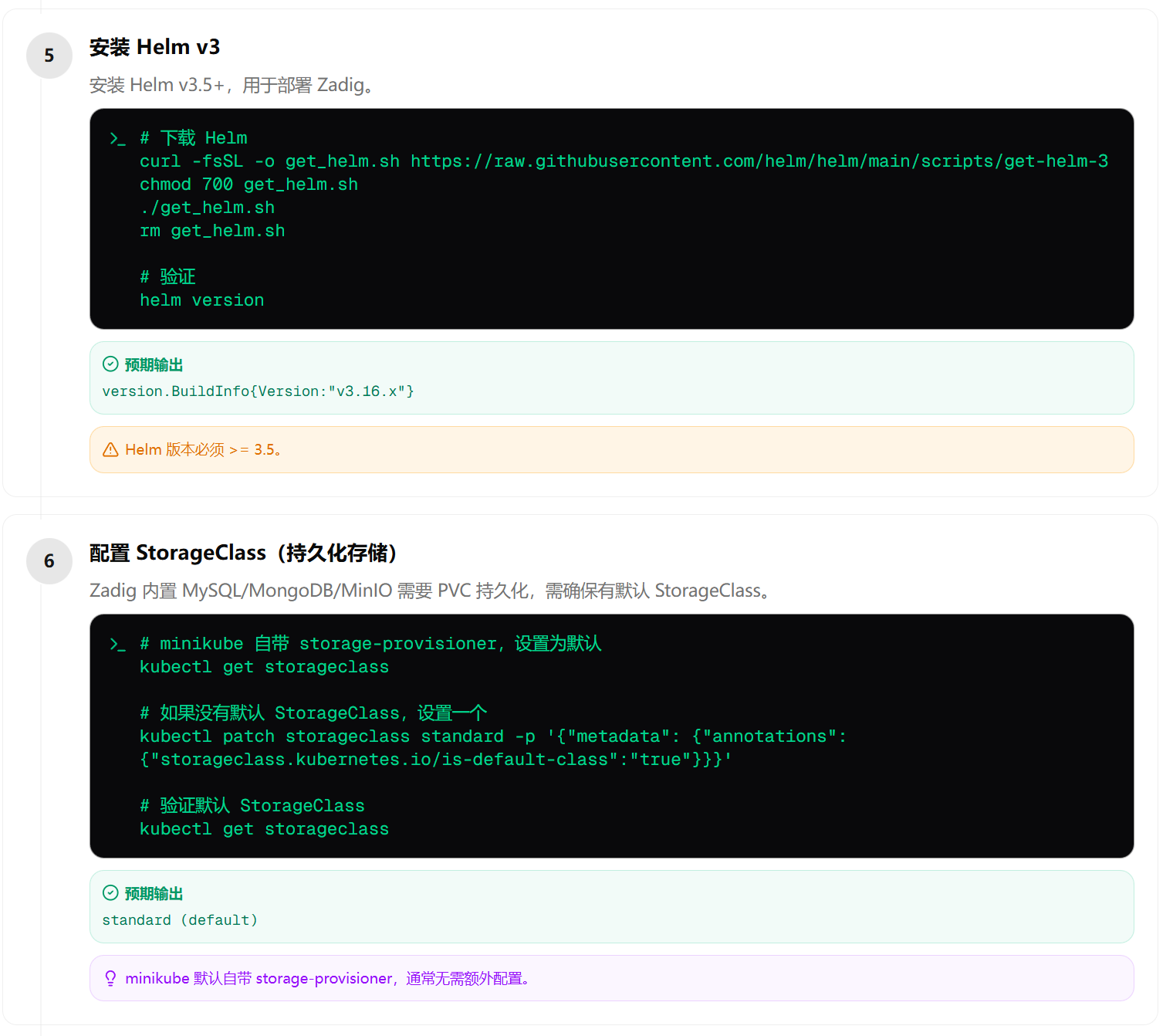Viewport: 1173px width, 1036px height.
Task: Click the curl -fsSL get_helm.sh command line
Action: coord(624,161)
